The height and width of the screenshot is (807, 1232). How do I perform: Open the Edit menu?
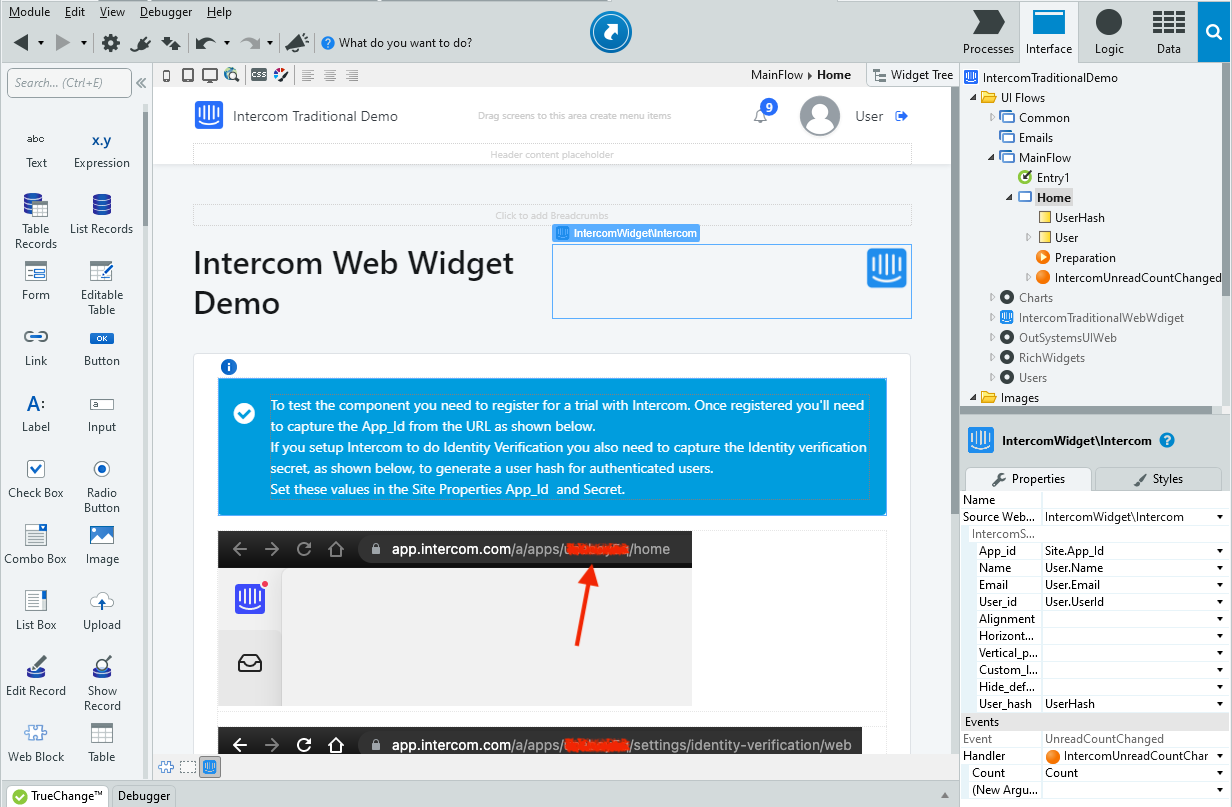pyautogui.click(x=75, y=12)
